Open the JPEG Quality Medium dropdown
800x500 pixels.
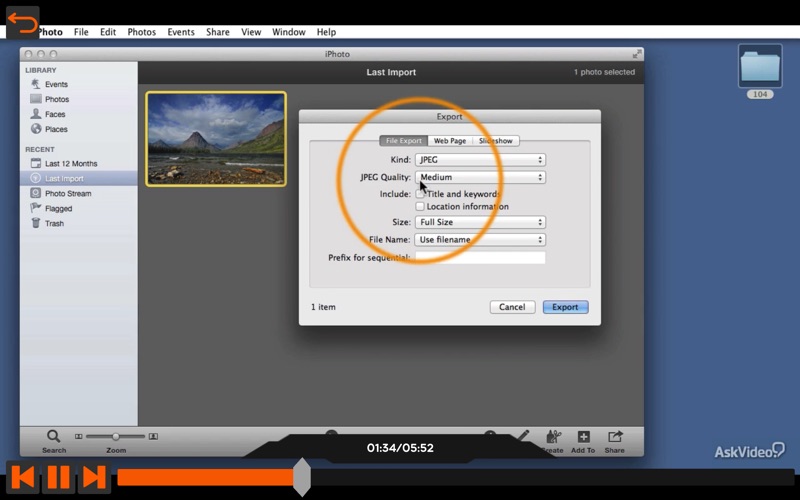pos(480,177)
